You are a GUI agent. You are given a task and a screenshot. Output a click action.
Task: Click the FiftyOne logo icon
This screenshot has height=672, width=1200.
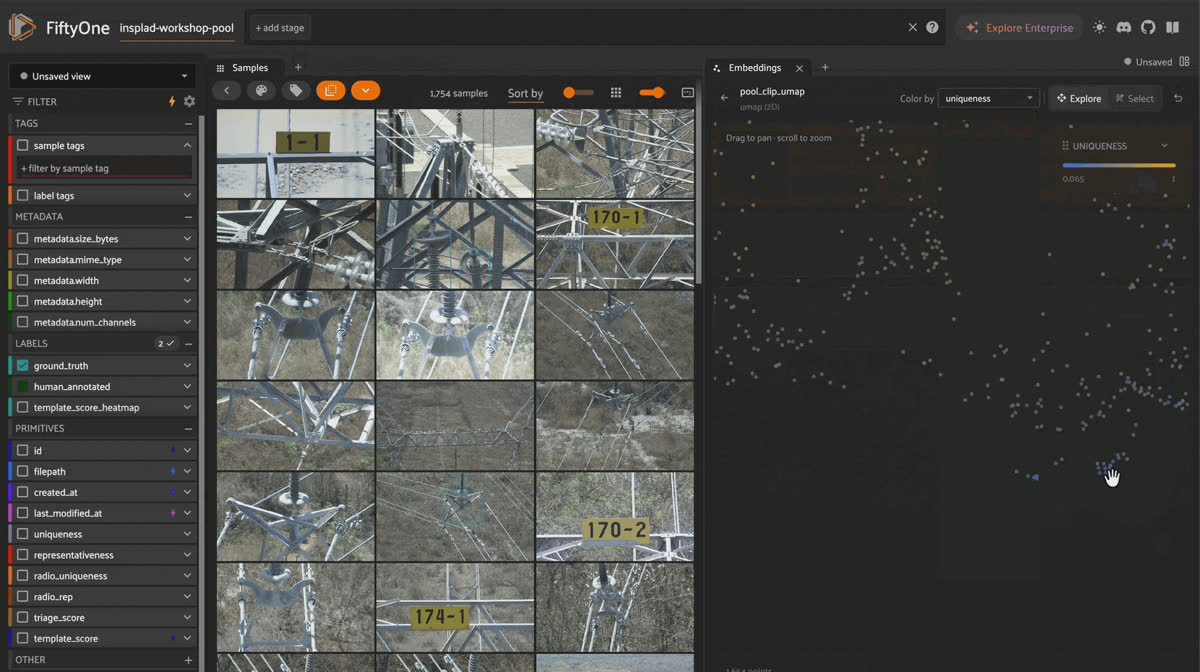click(22, 27)
